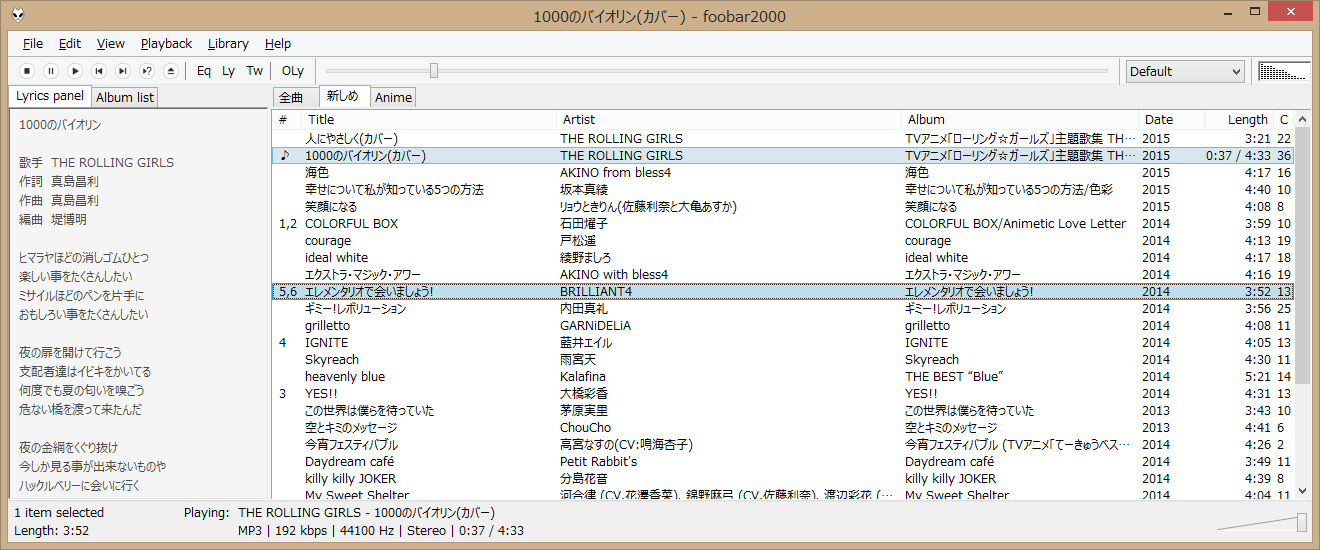Image resolution: width=1320 pixels, height=550 pixels.
Task: Click album COLORFUL BOX/Animetic Love Letter cell
Action: [1015, 223]
